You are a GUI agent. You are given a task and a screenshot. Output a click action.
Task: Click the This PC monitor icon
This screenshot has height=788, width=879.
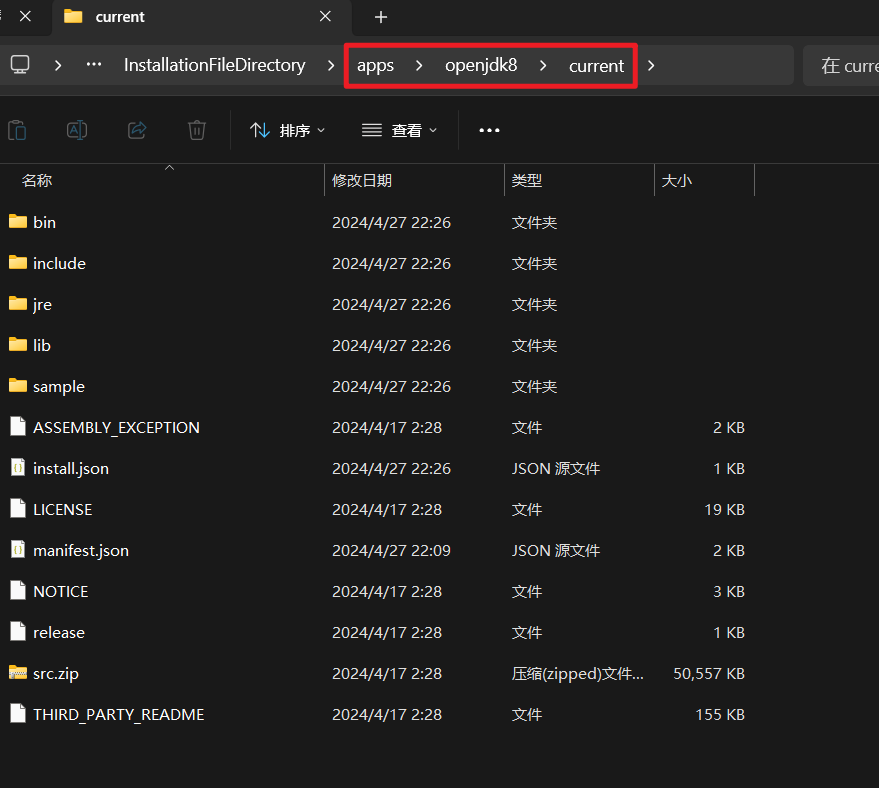point(20,65)
